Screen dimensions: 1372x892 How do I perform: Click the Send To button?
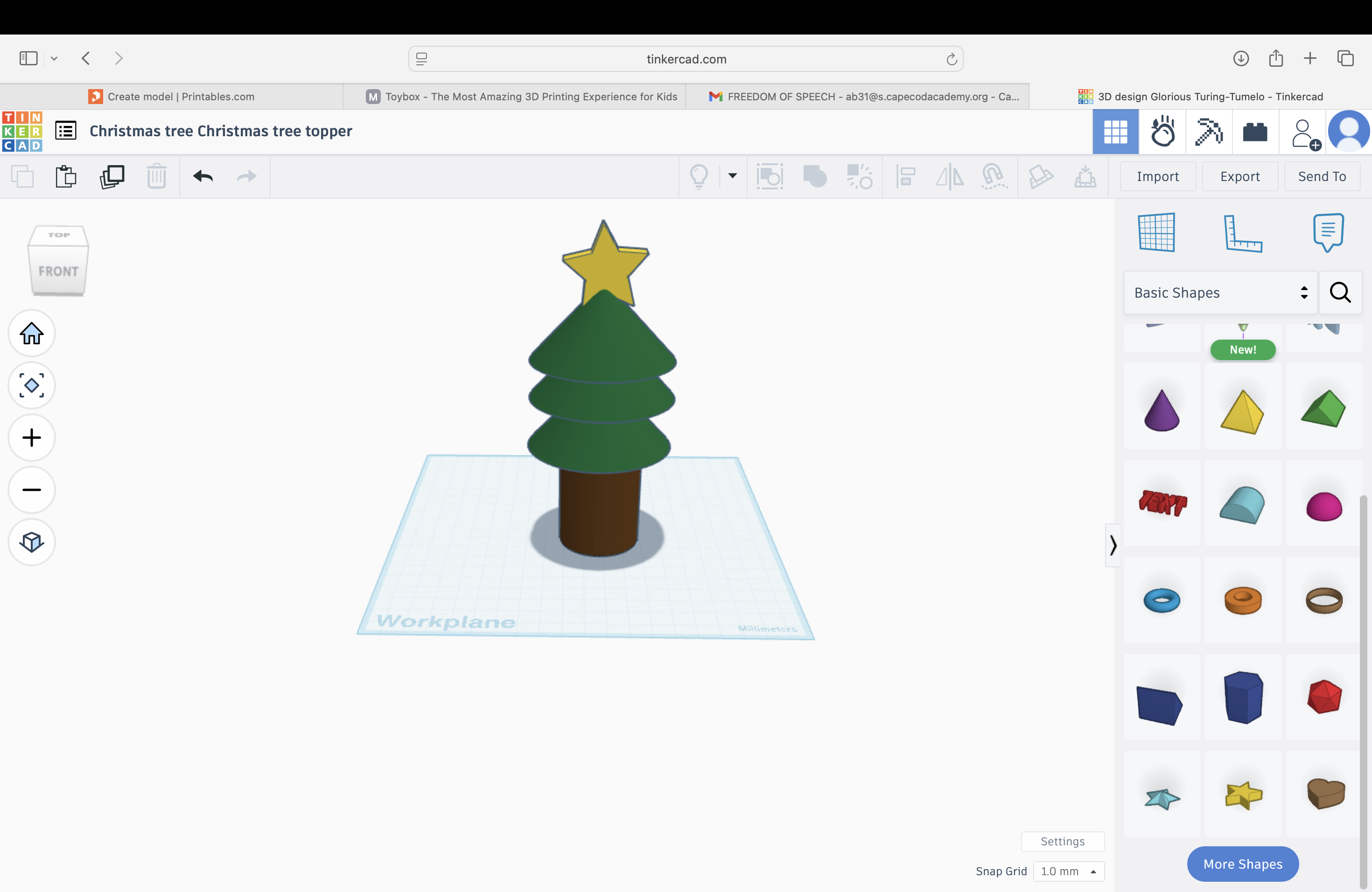click(1322, 176)
